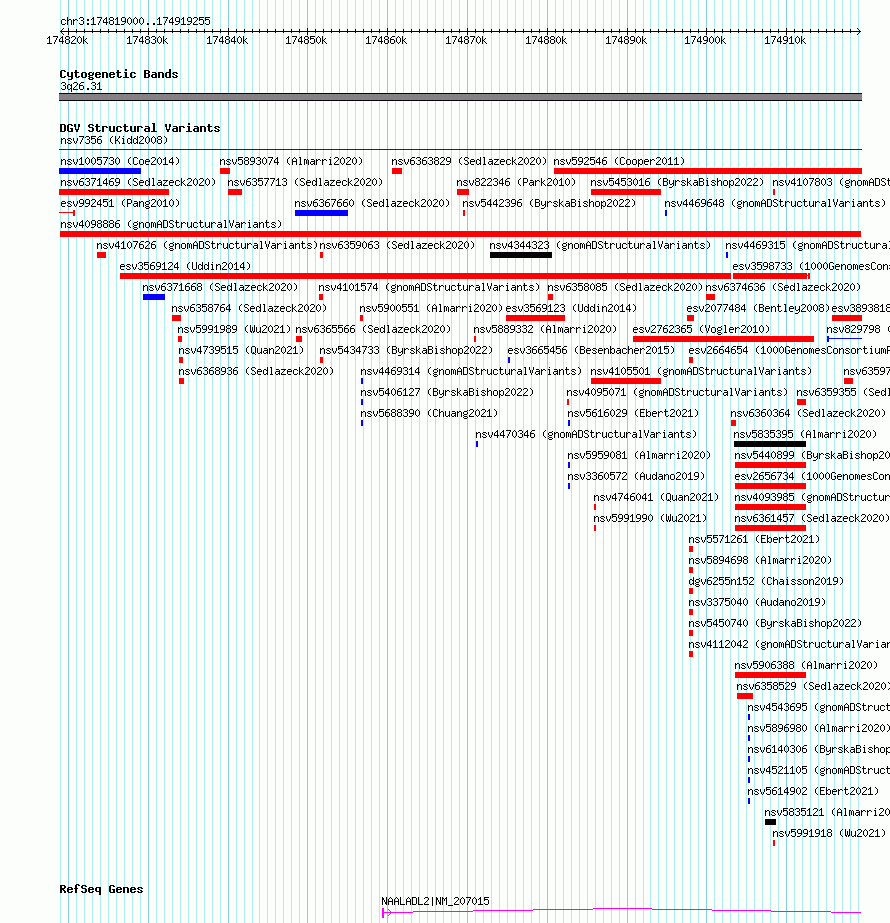Viewport: 890px width, 923px height.
Task: Click esv2762365 (Vogler2010) label
Action: tap(701, 330)
